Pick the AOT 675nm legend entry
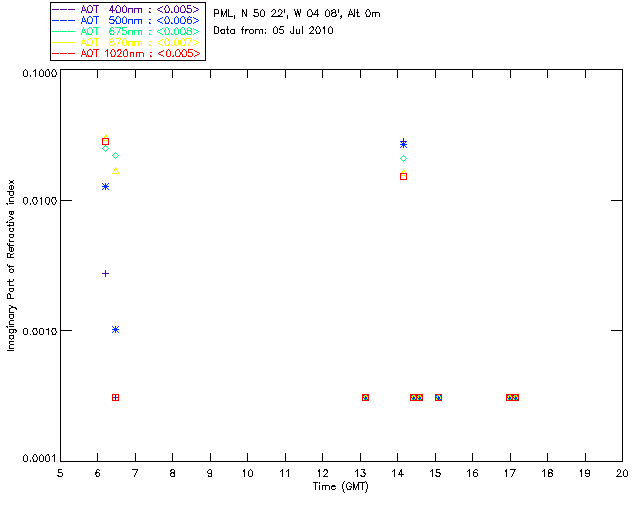 tap(126, 31)
